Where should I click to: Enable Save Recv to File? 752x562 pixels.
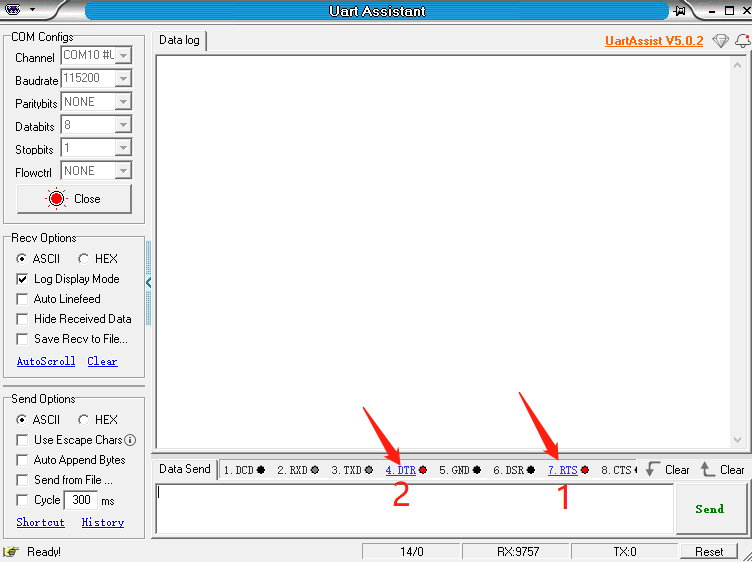[x=22, y=339]
